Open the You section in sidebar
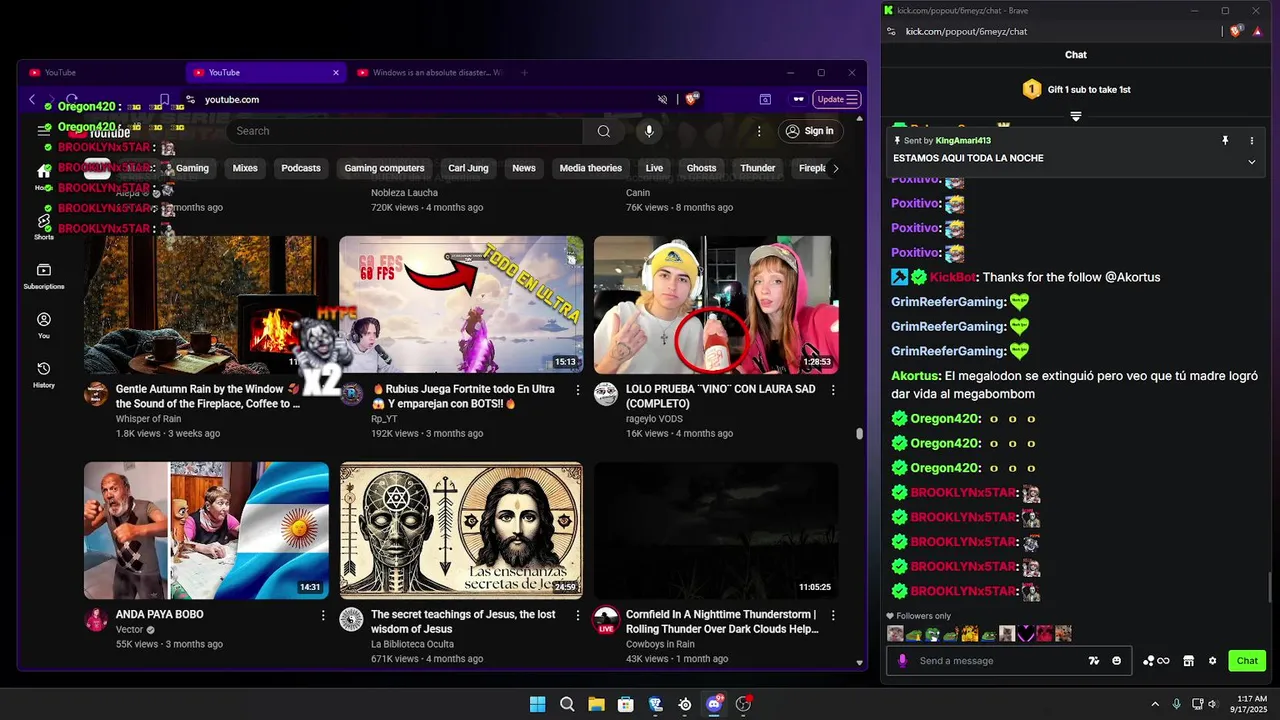Image resolution: width=1280 pixels, height=720 pixels. pos(44,326)
